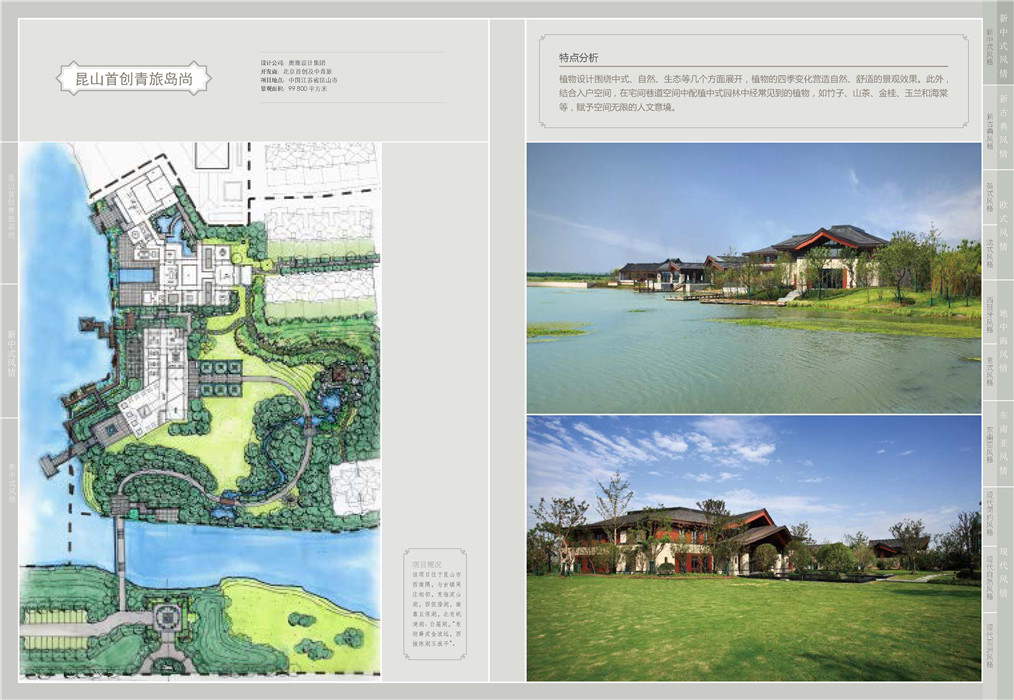Click the 昆山首创青旅岛尚 title badge
Viewport: 1014px width, 700px height.
(135, 78)
